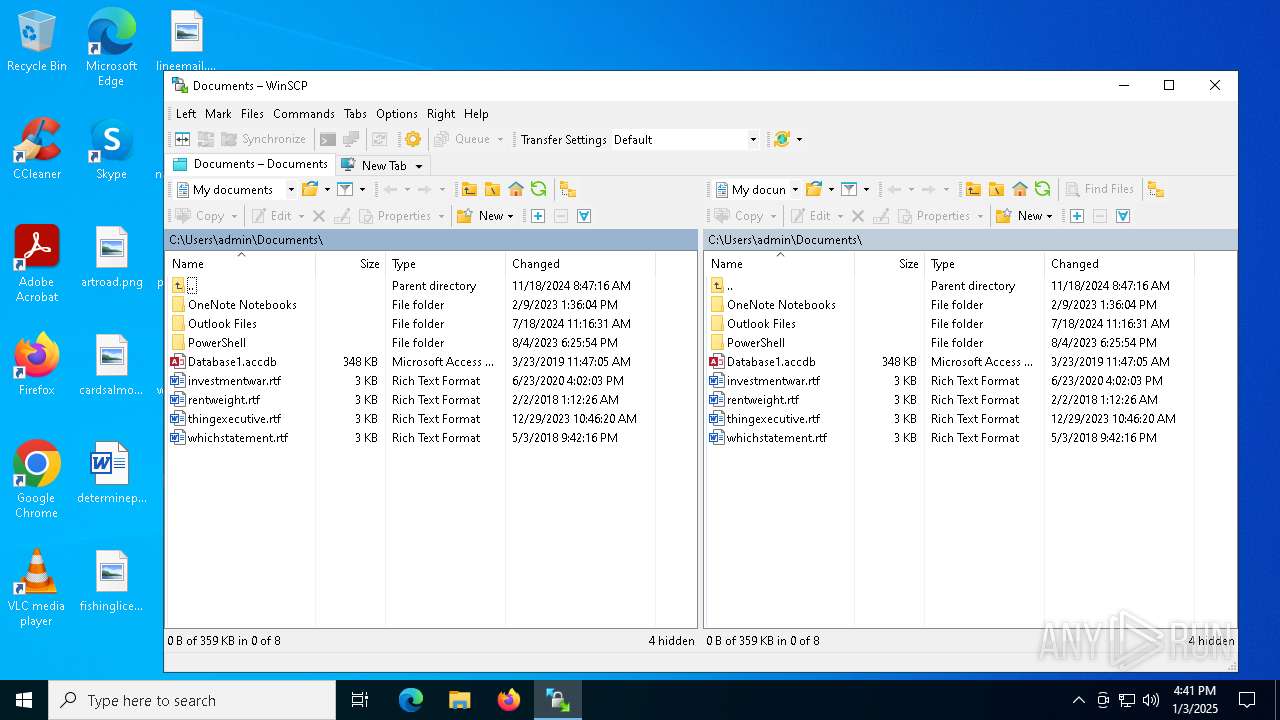Show the left panel directory tree
The width and height of the screenshot is (1280, 720).
pos(568,189)
